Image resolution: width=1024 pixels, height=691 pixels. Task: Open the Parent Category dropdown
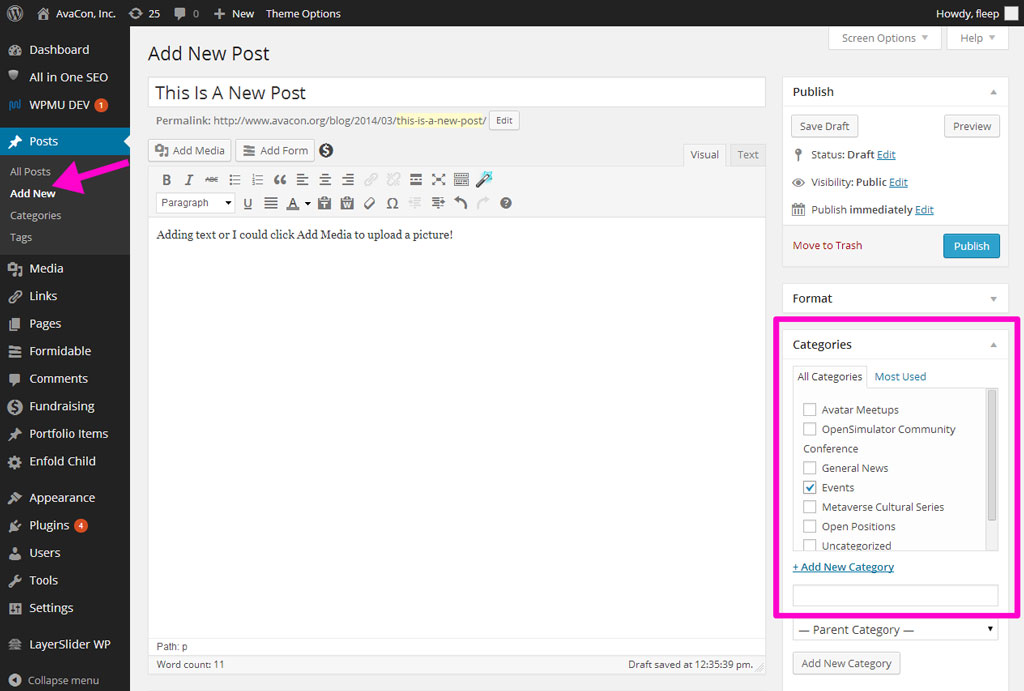coord(895,630)
